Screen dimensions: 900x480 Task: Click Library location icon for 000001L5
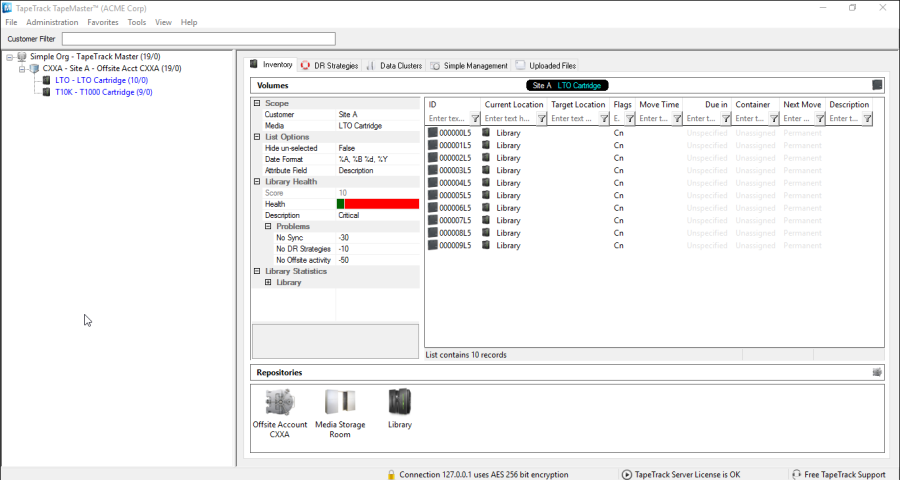pos(486,145)
